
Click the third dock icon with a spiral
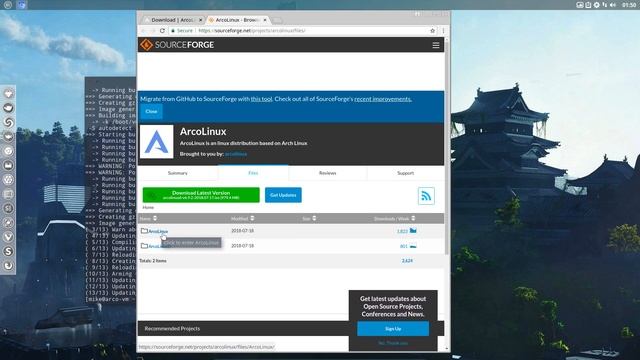coord(8,122)
